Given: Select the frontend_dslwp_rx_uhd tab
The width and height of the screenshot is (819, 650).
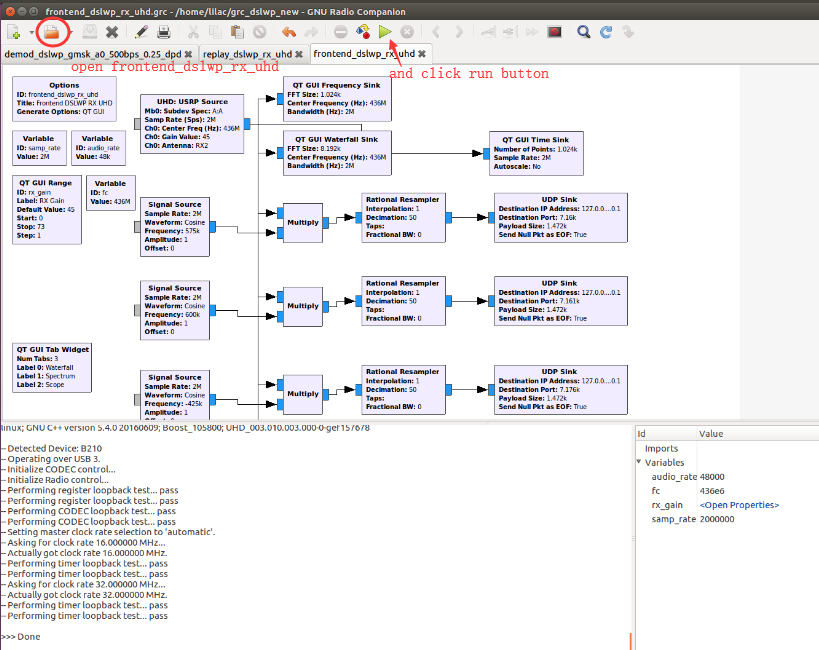Looking at the screenshot, I should click(x=364, y=54).
